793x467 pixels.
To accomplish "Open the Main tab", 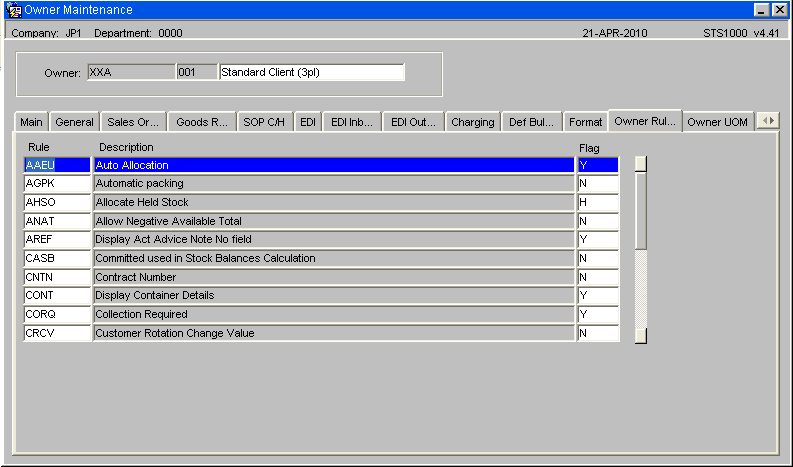I will 31,122.
